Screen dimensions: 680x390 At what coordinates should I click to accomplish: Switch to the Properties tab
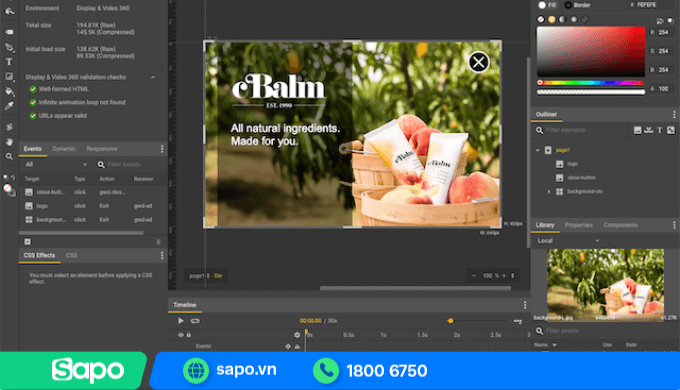(x=579, y=225)
